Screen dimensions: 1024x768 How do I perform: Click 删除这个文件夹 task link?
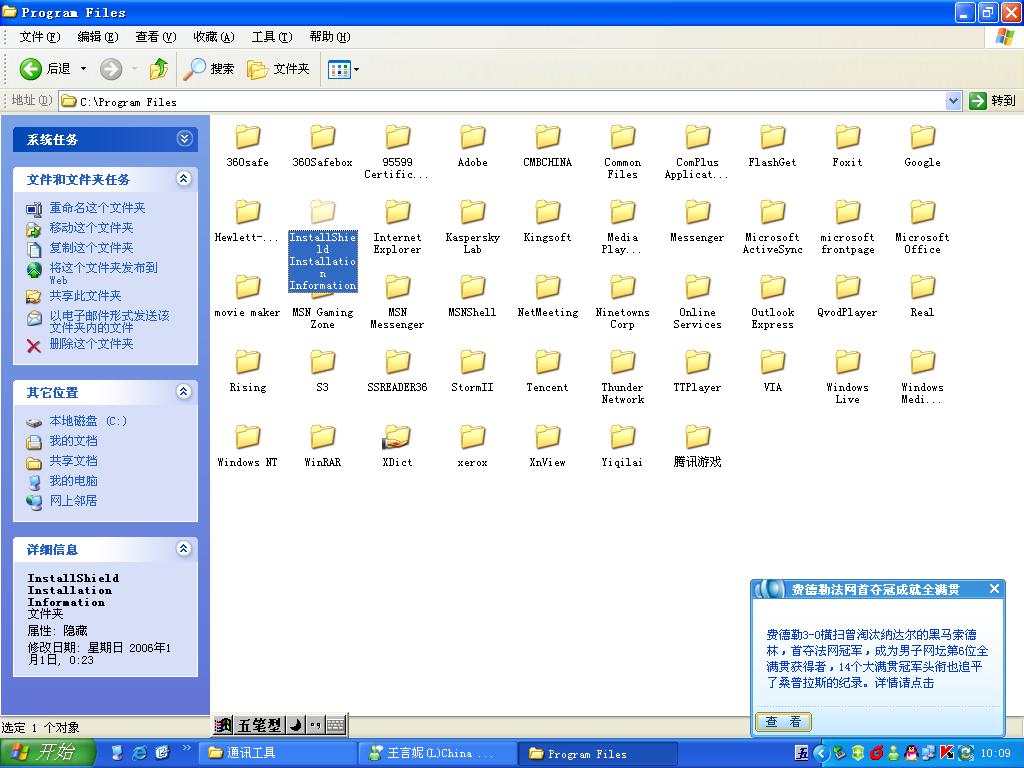(x=91, y=344)
